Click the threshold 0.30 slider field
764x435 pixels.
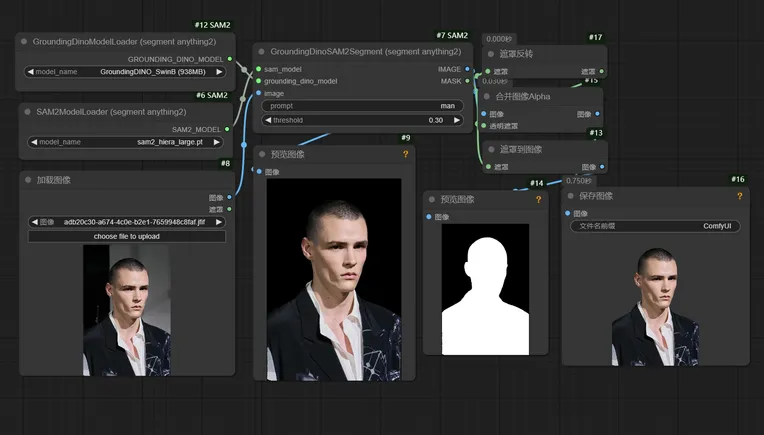point(363,120)
